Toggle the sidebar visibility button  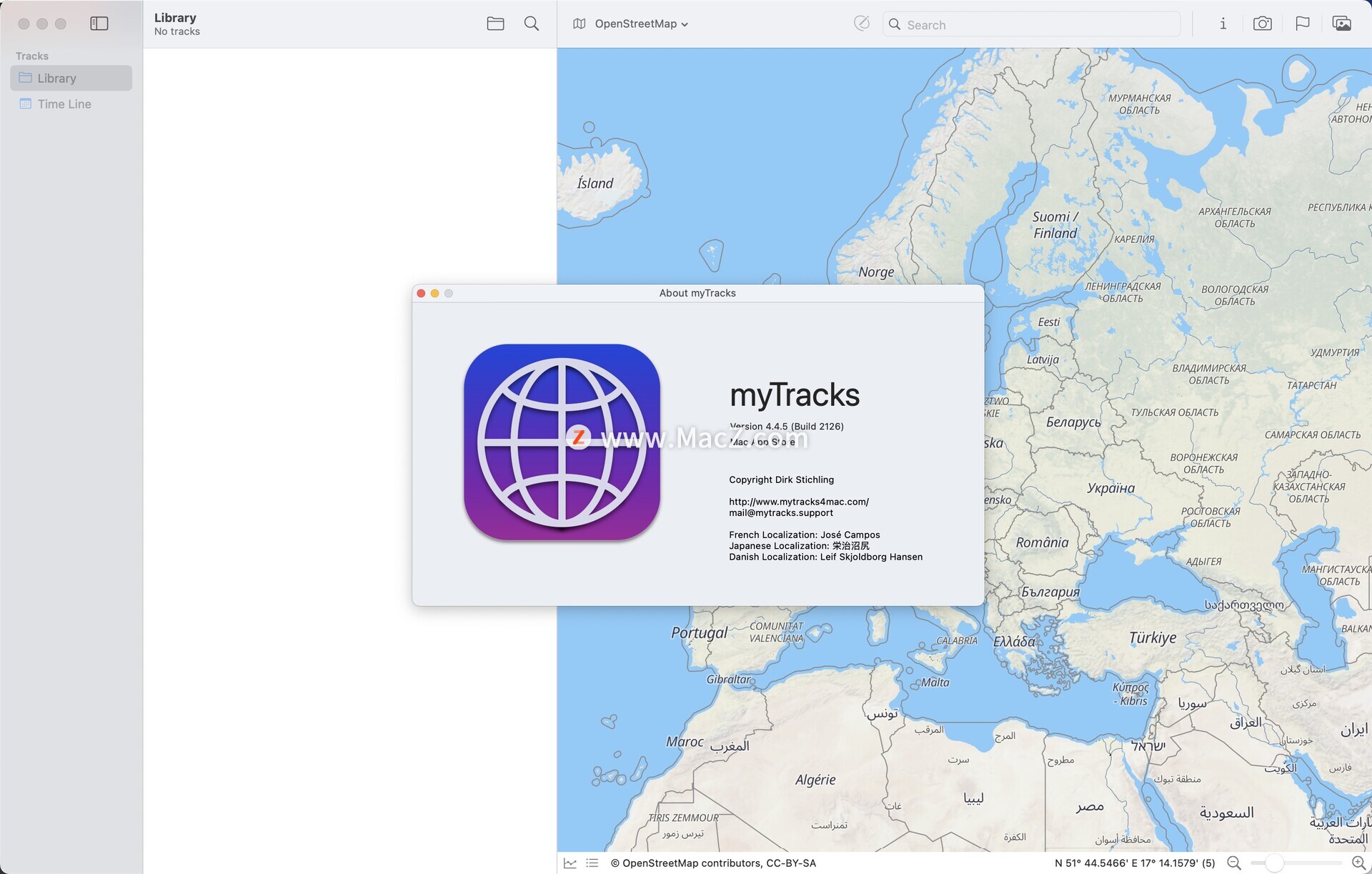[99, 24]
